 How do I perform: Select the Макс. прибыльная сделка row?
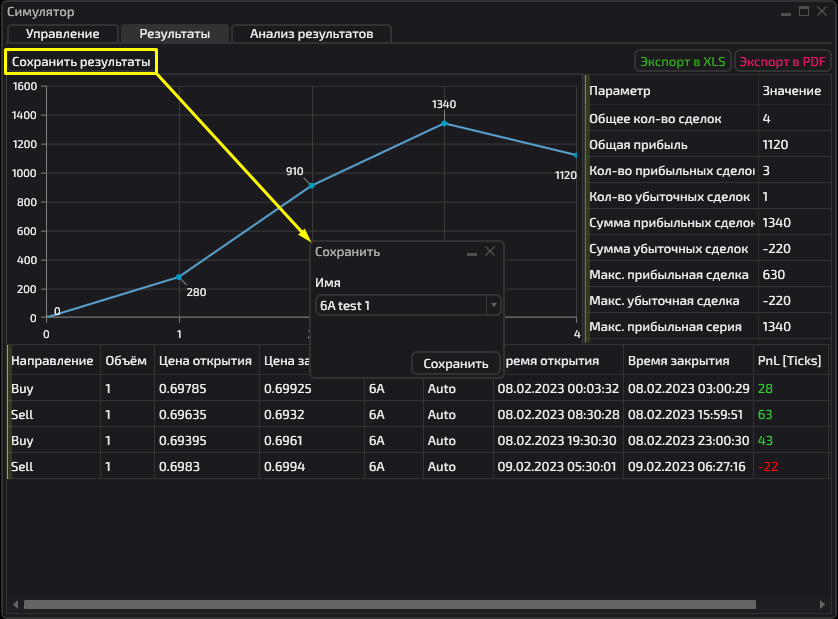[708, 275]
